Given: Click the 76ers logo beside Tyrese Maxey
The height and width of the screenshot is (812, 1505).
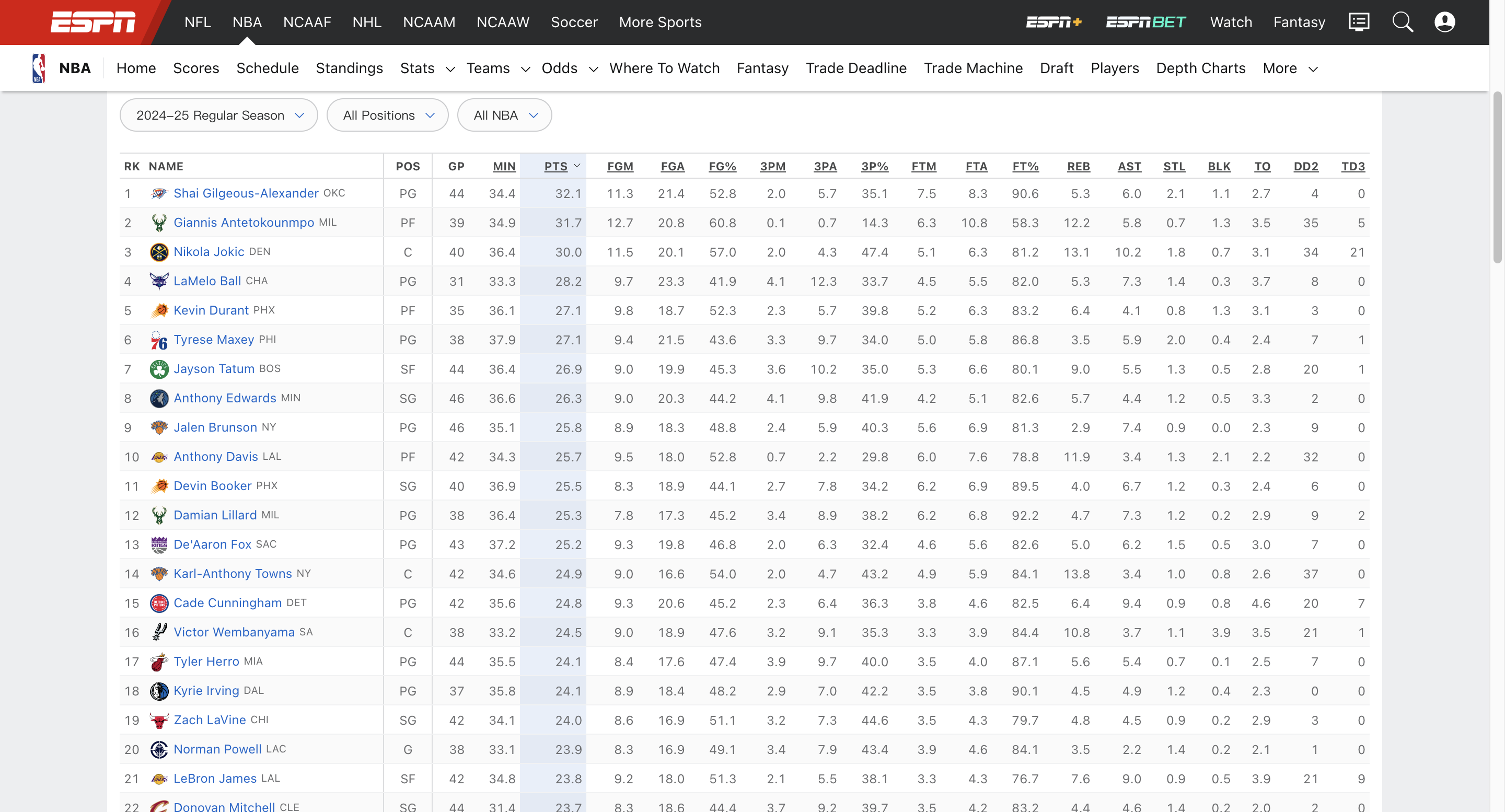Looking at the screenshot, I should point(159,340).
